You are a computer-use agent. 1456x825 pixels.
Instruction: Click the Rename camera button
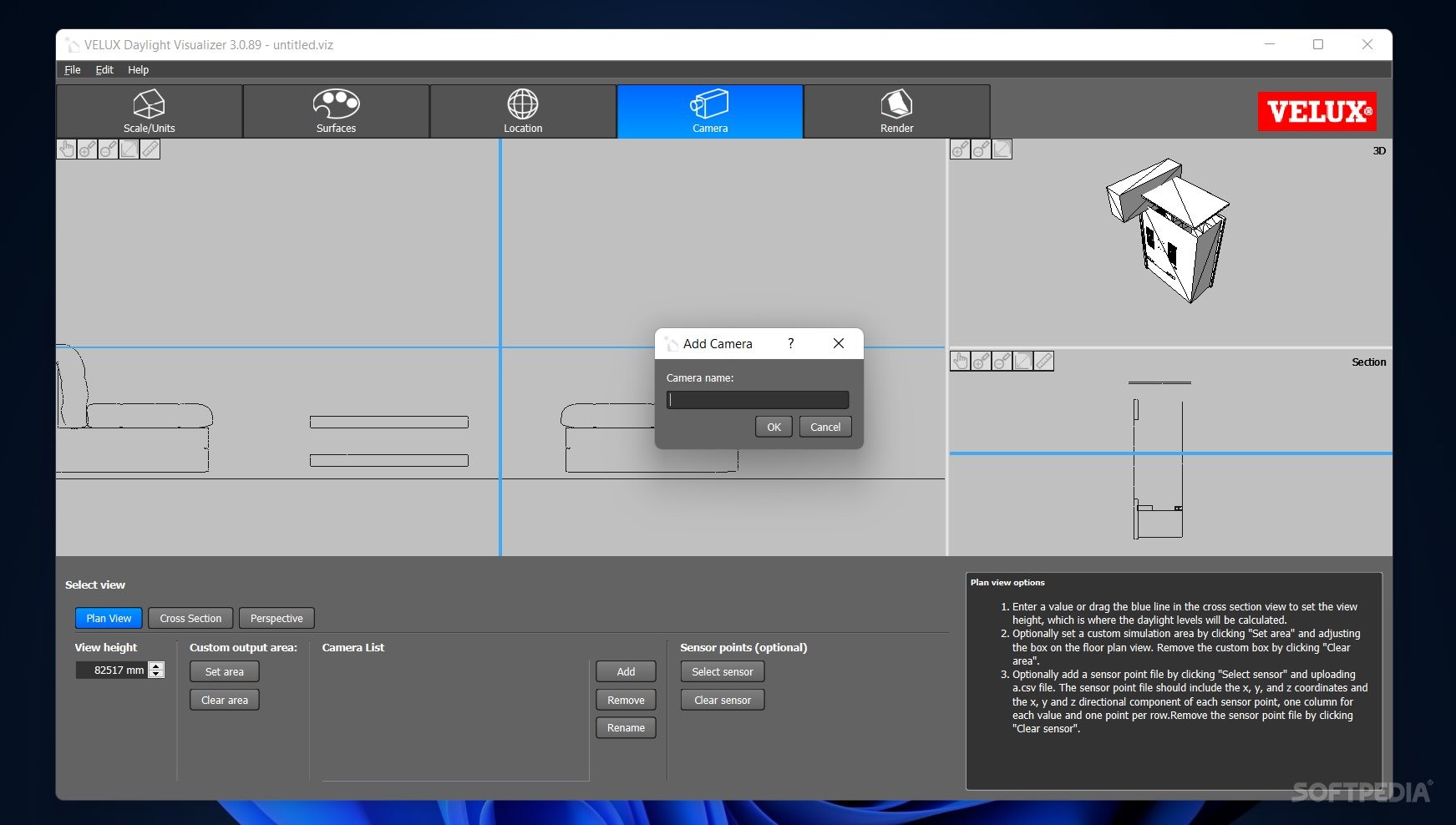point(626,727)
